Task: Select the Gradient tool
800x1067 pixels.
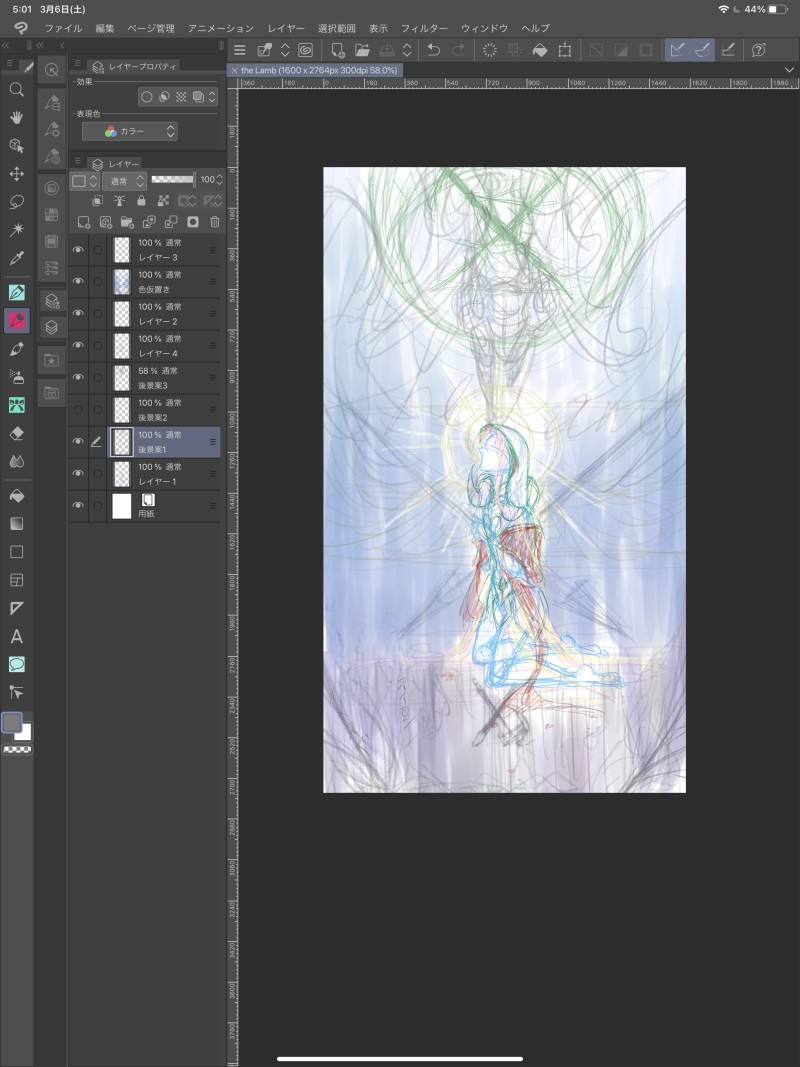Action: coord(16,524)
